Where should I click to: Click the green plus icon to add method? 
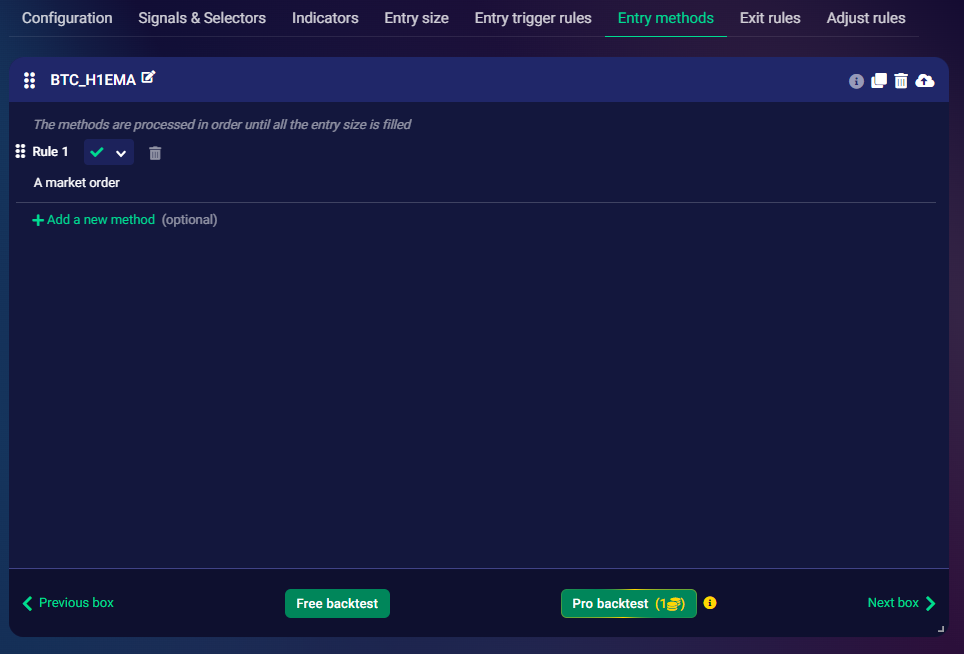[38, 220]
